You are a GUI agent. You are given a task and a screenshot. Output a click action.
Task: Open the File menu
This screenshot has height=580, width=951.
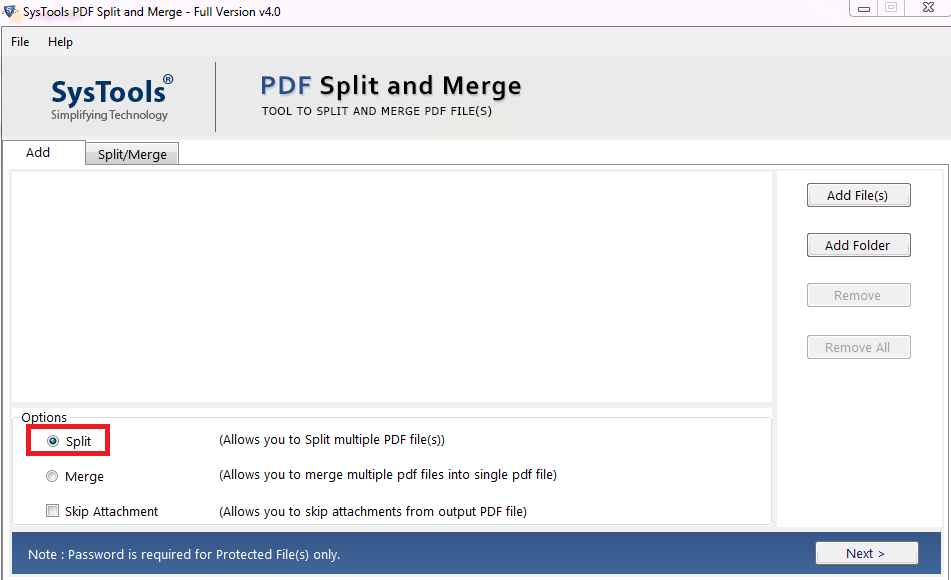20,42
